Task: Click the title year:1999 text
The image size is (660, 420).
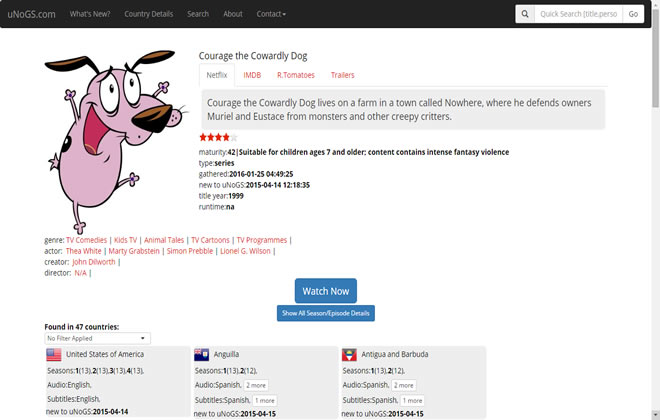Action: coord(221,196)
